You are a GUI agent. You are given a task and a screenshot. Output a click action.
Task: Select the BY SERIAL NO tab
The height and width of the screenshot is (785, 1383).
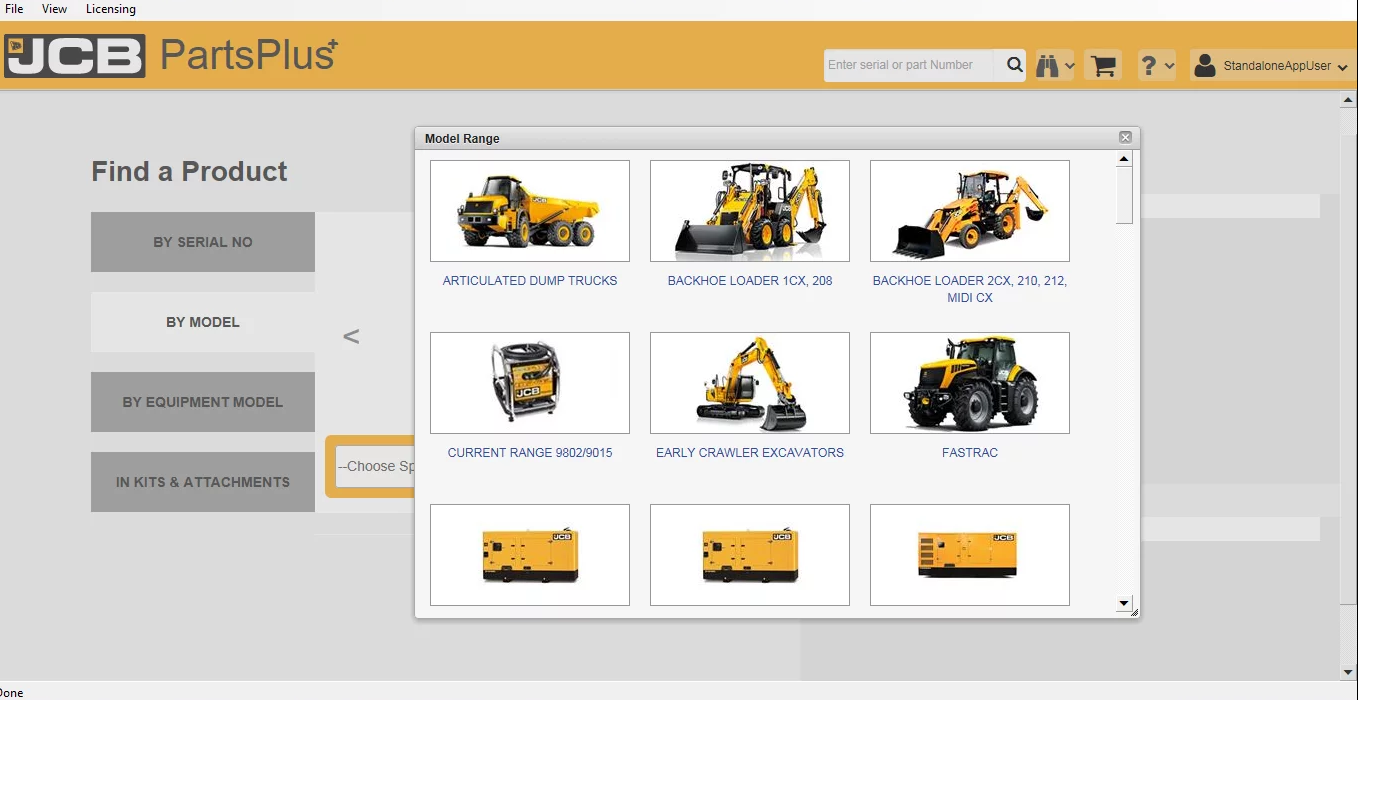(x=202, y=241)
